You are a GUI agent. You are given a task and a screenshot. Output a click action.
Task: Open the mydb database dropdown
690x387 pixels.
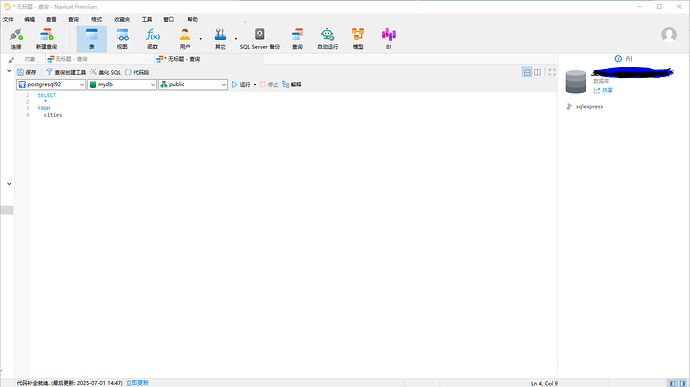pos(122,85)
